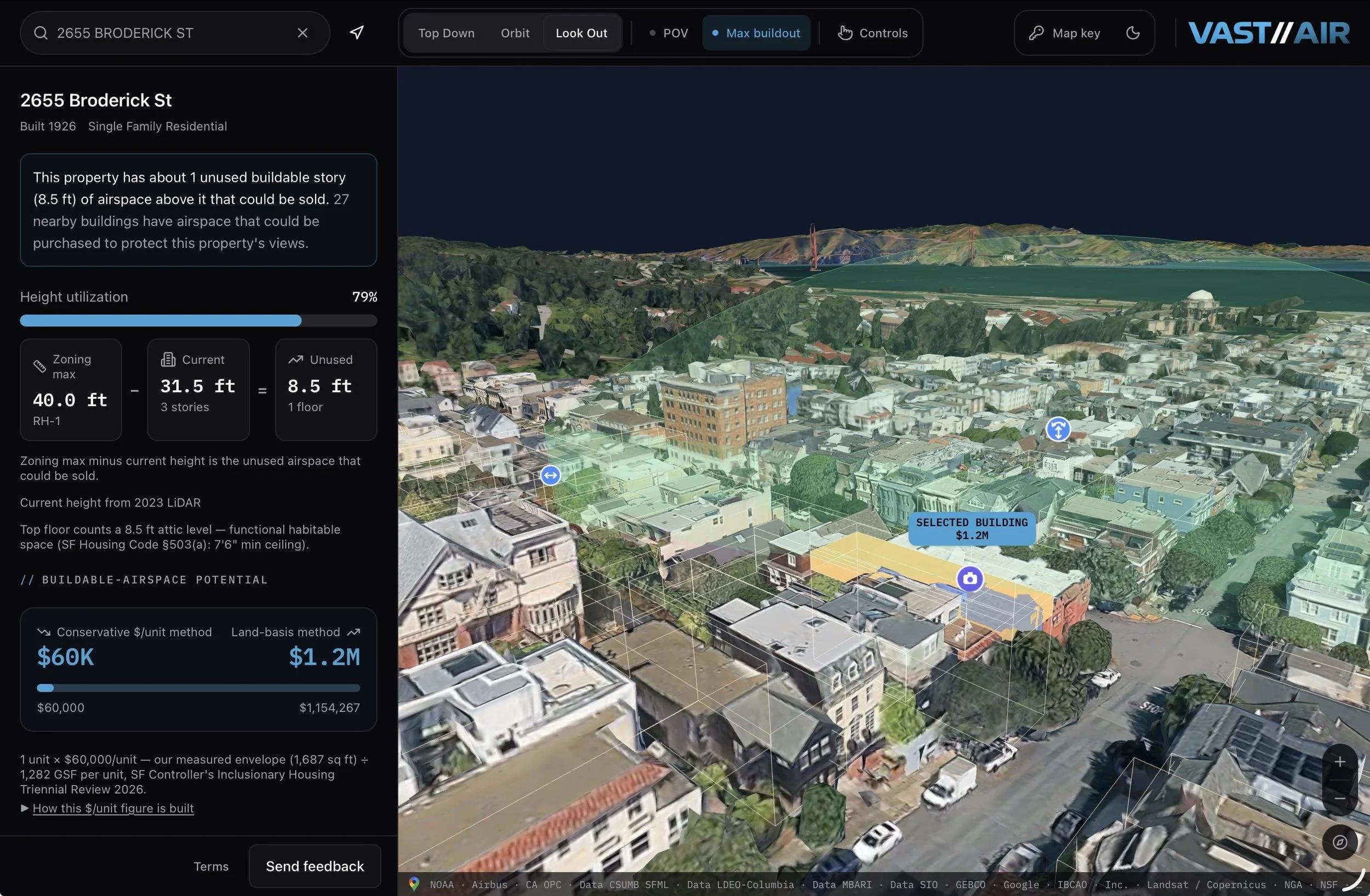Click the search magnifier icon
The image size is (1370, 896).
pyautogui.click(x=41, y=33)
